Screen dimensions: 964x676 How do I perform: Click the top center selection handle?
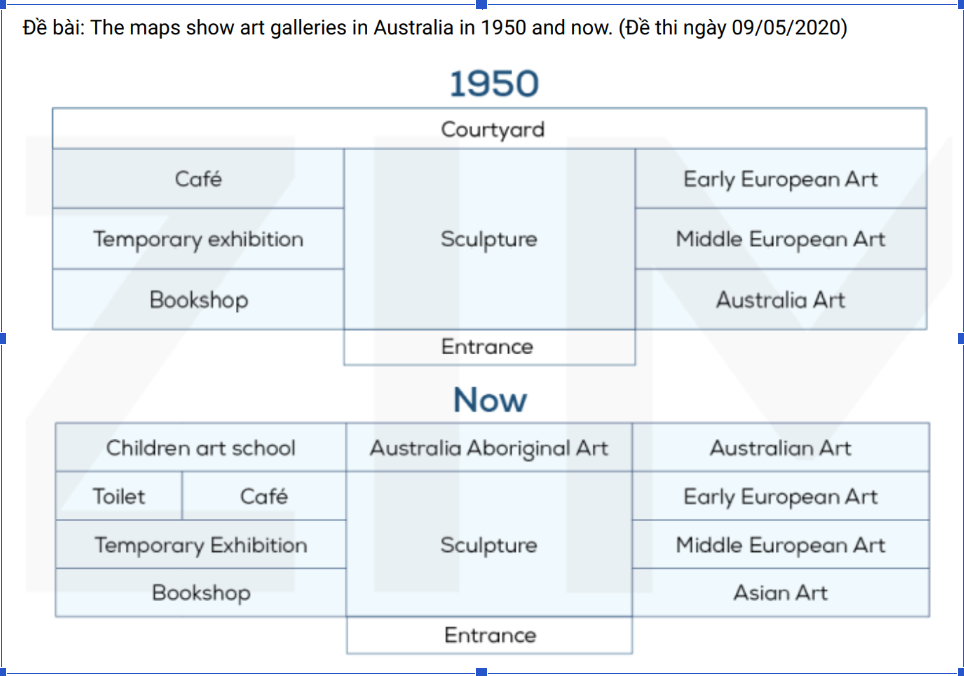[481, 4]
